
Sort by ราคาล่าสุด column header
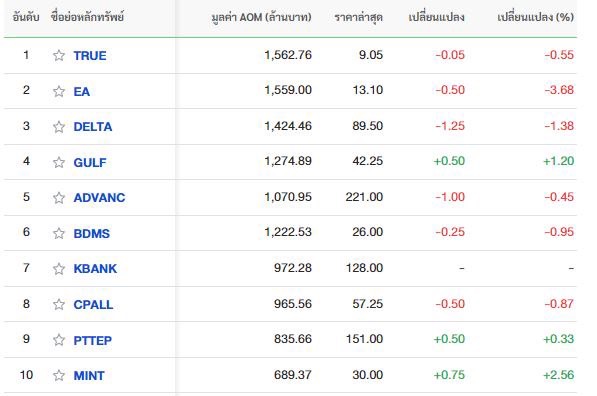click(x=358, y=17)
